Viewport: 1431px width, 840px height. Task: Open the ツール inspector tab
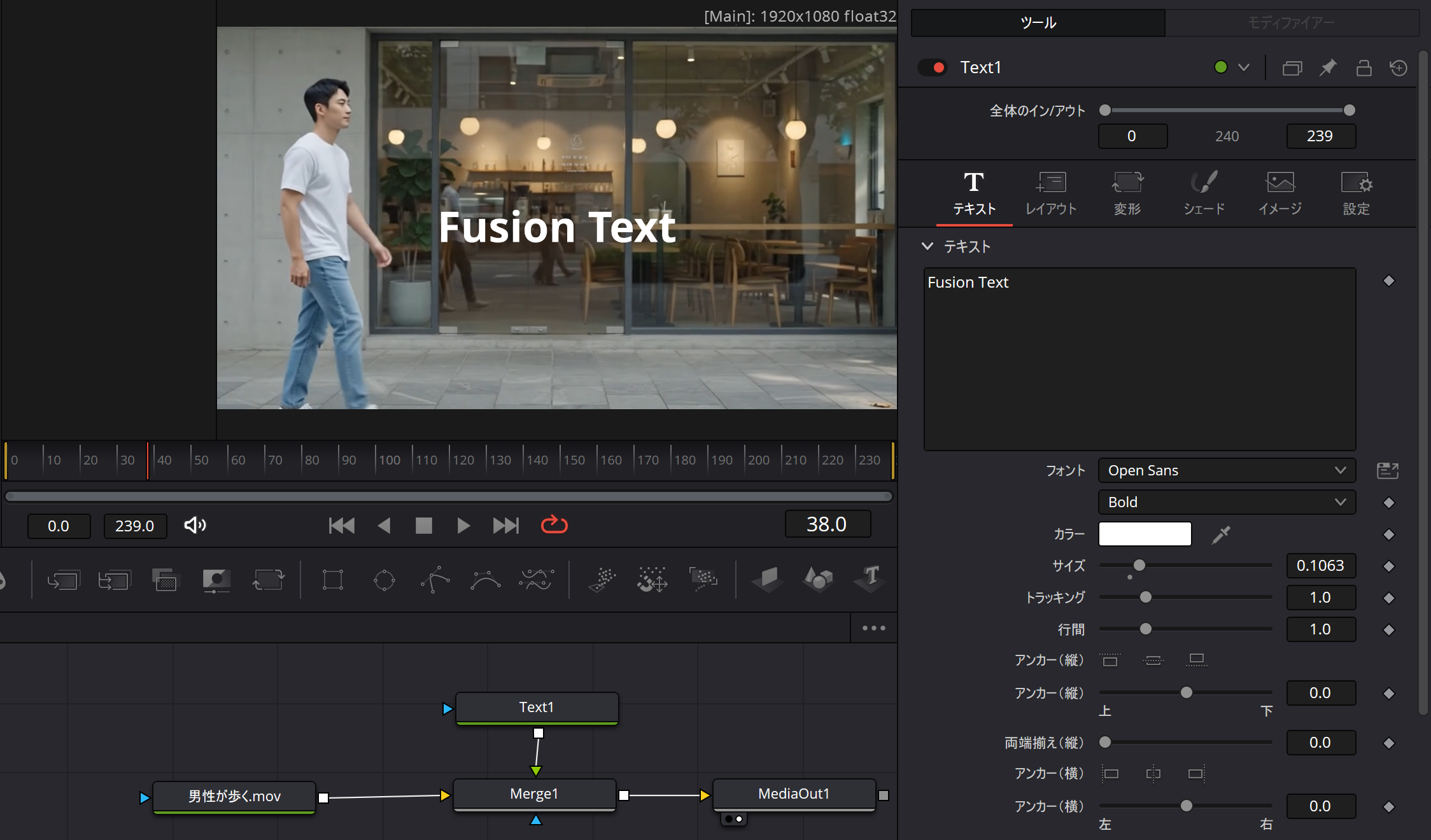pyautogui.click(x=1038, y=23)
